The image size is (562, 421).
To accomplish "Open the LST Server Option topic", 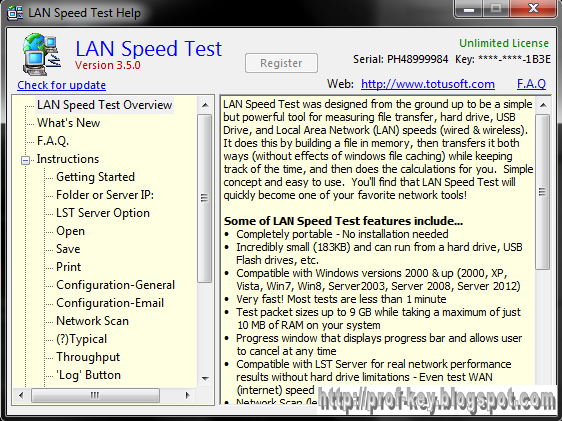I will tap(103, 213).
